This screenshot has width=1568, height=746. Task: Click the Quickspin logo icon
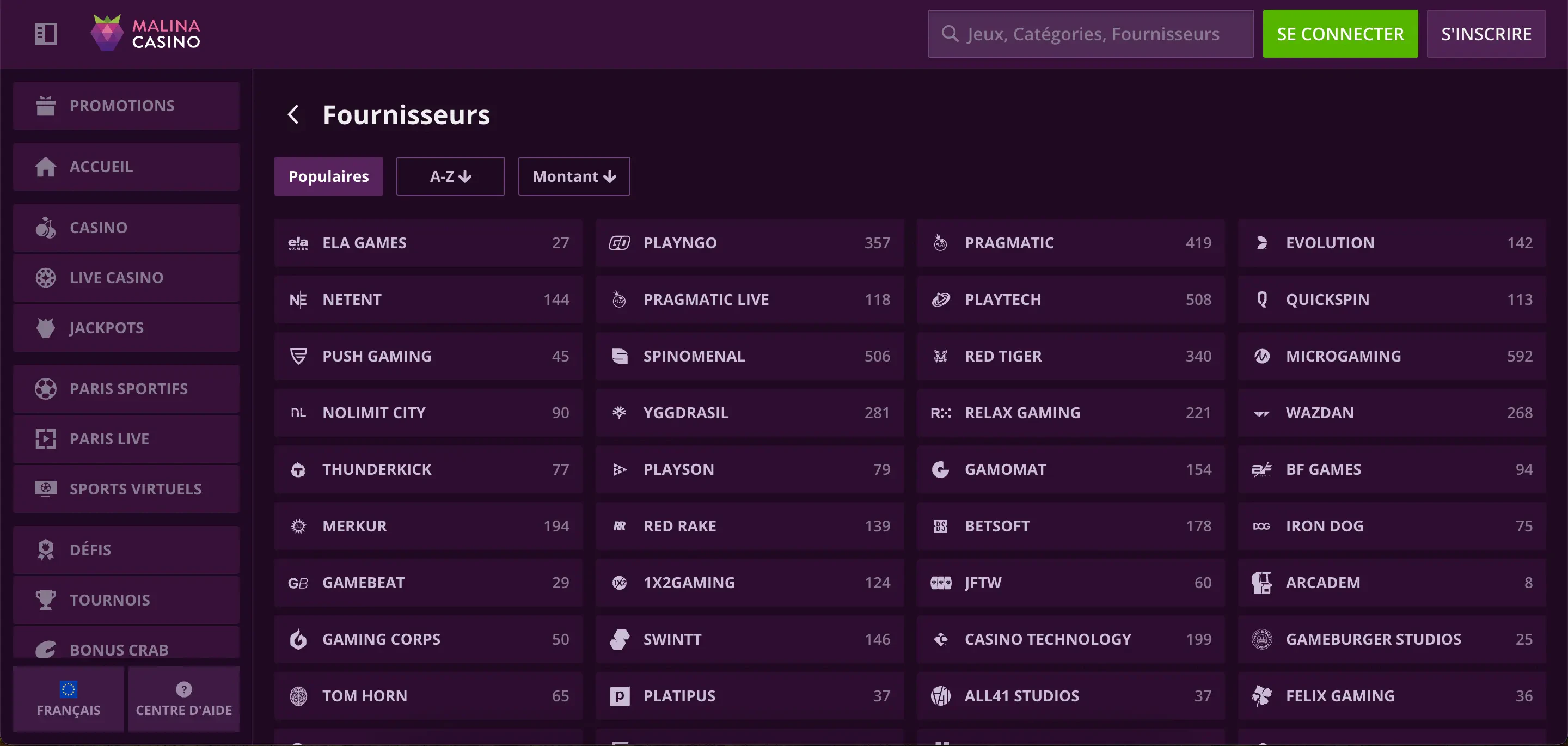click(1262, 299)
